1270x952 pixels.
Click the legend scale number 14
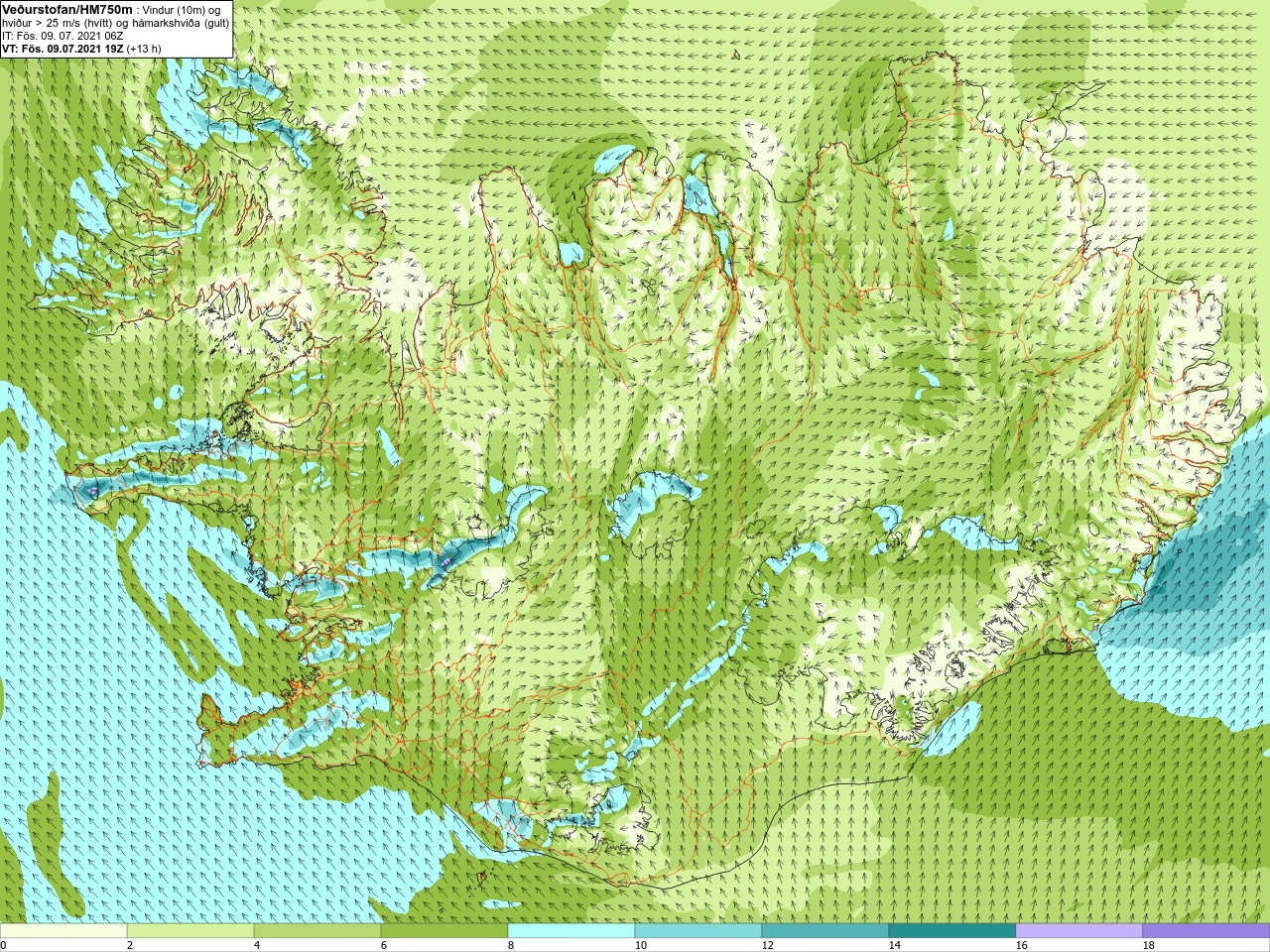[x=895, y=945]
